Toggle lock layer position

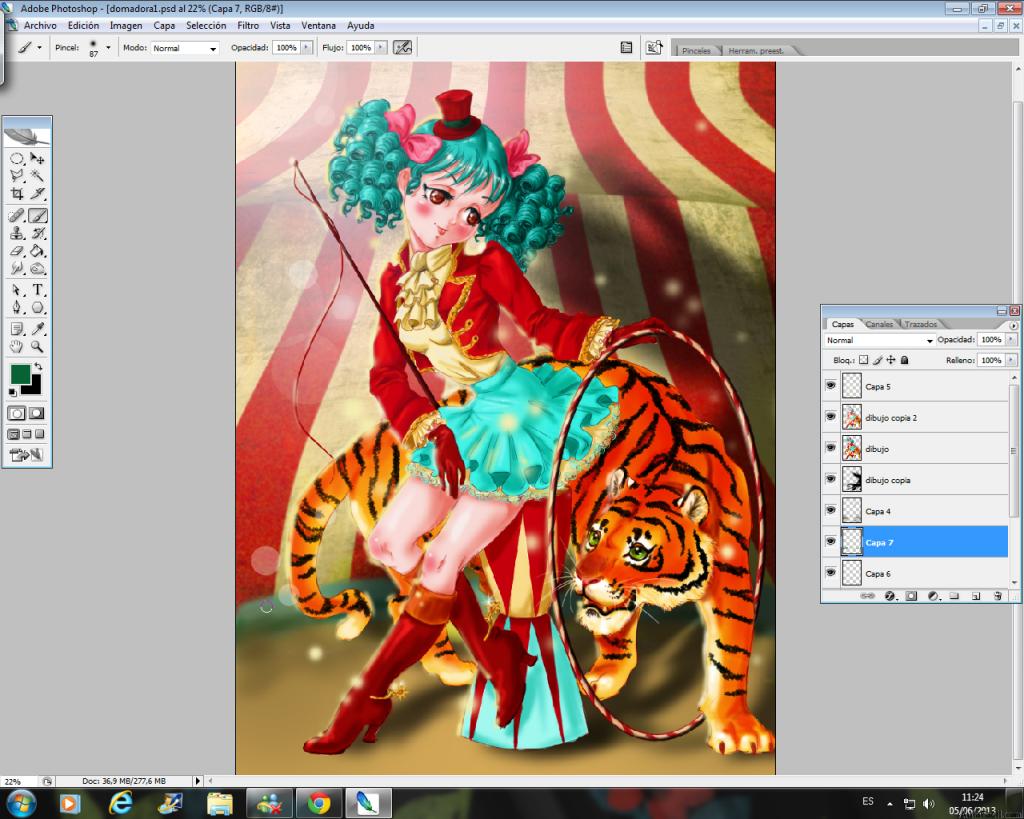891,360
